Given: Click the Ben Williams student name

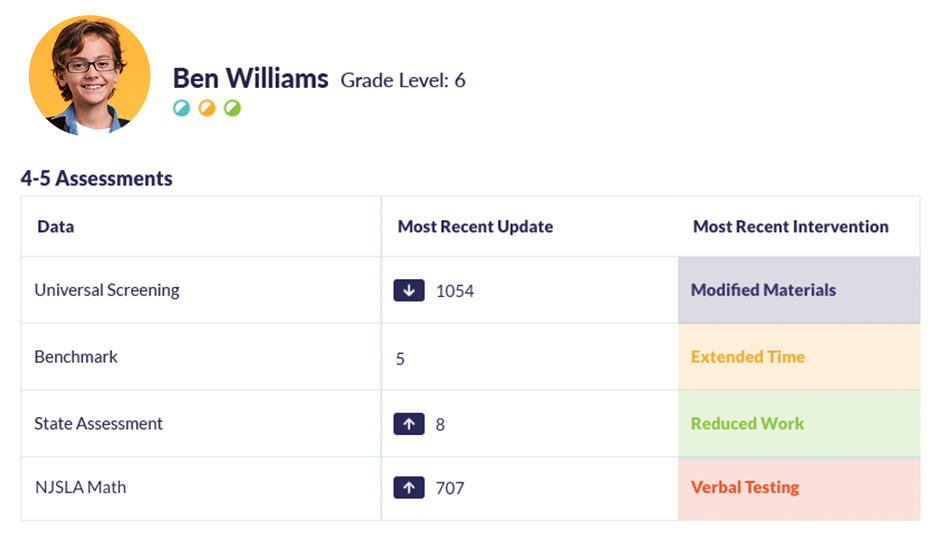Looking at the screenshot, I should click(x=250, y=79).
